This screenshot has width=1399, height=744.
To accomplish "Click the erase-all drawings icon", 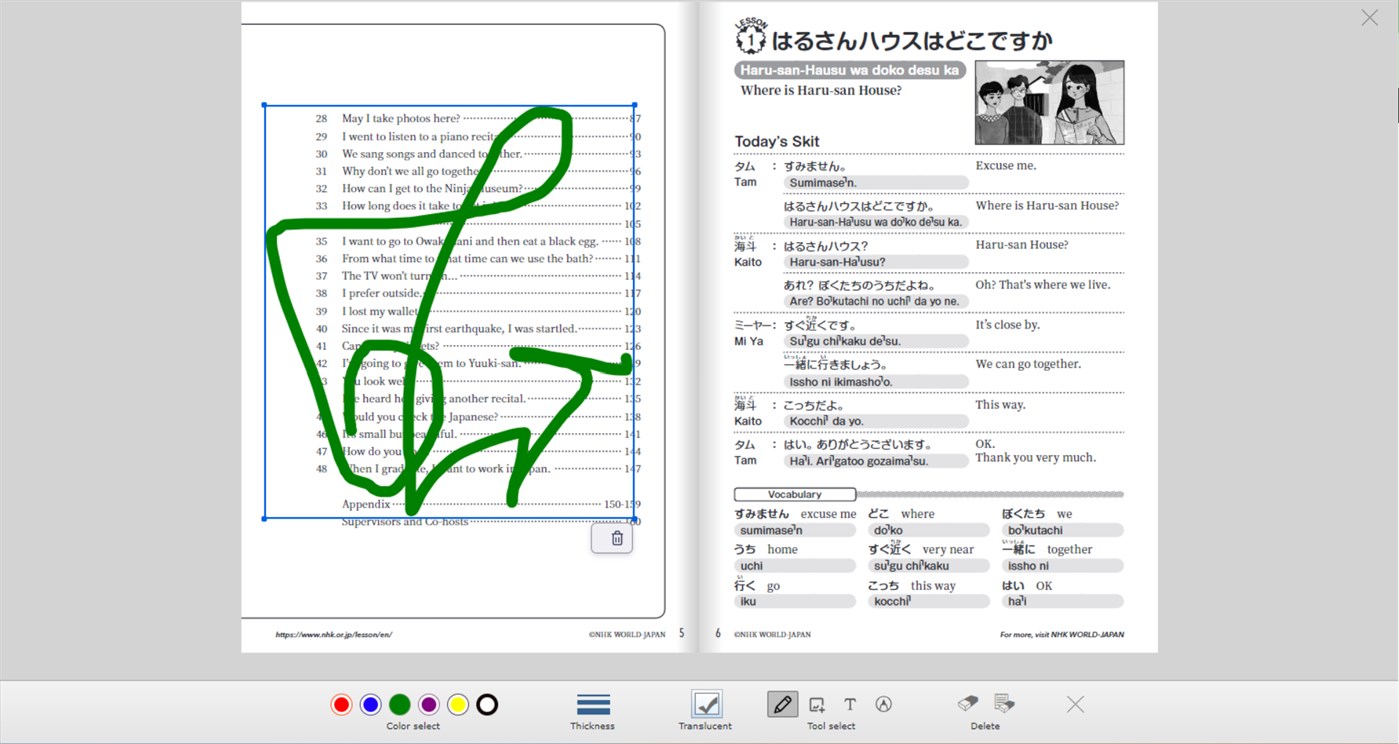I will pos(1005,704).
